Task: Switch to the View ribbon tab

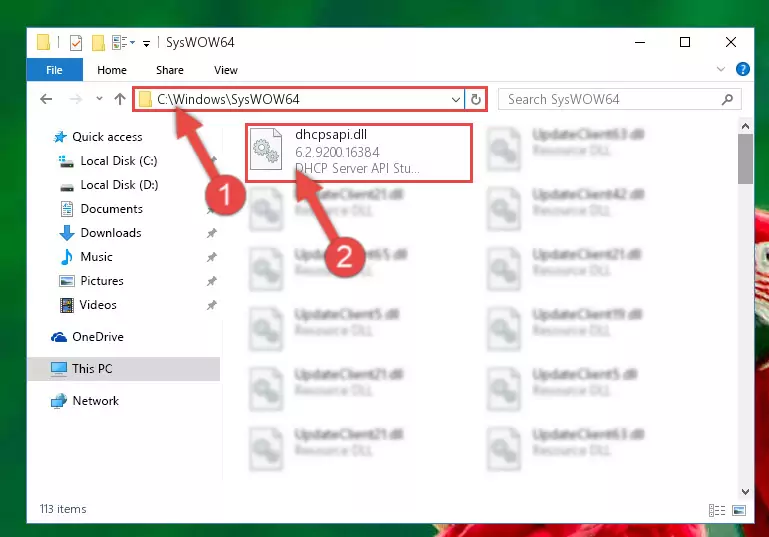Action: (x=226, y=70)
